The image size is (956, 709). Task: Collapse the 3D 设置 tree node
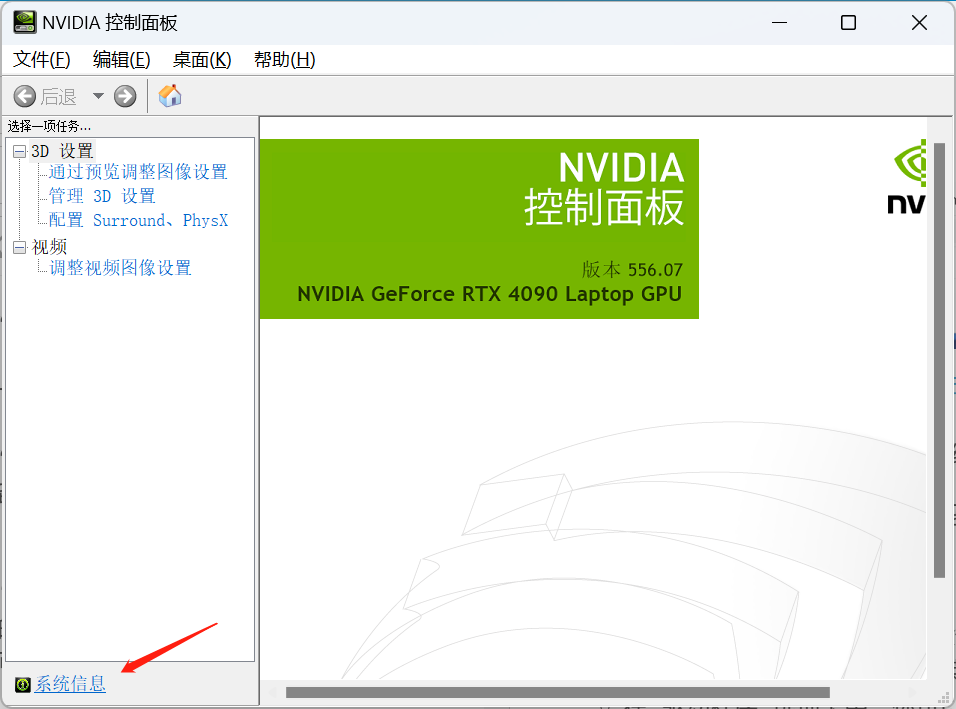pyautogui.click(x=20, y=151)
